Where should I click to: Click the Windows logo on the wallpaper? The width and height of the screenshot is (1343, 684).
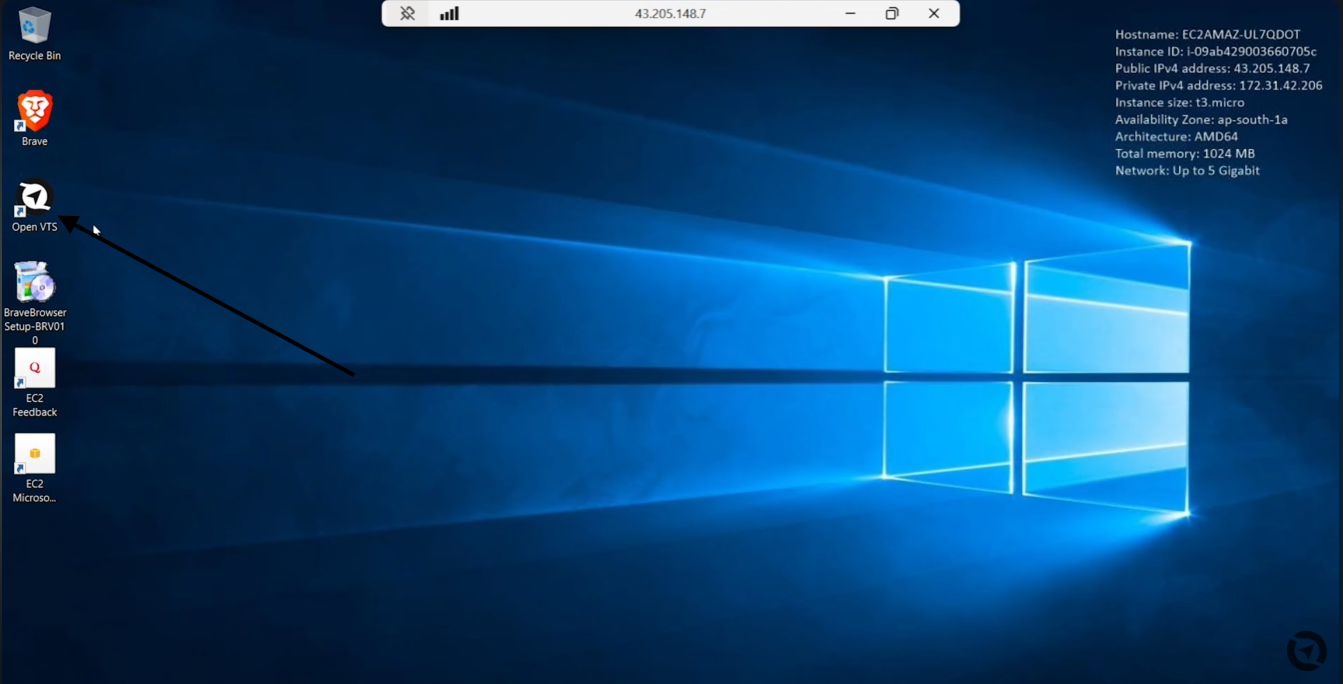coord(1037,377)
